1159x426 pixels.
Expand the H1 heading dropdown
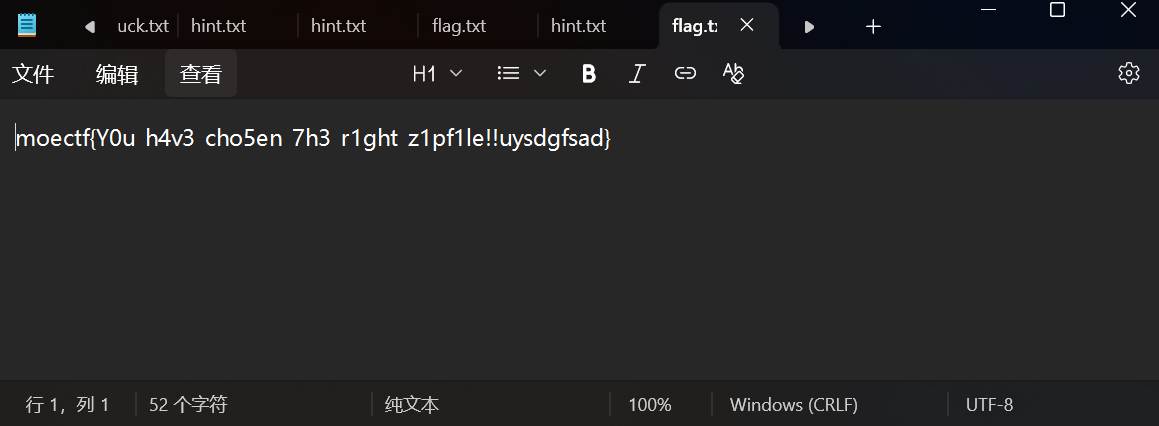[x=438, y=73]
